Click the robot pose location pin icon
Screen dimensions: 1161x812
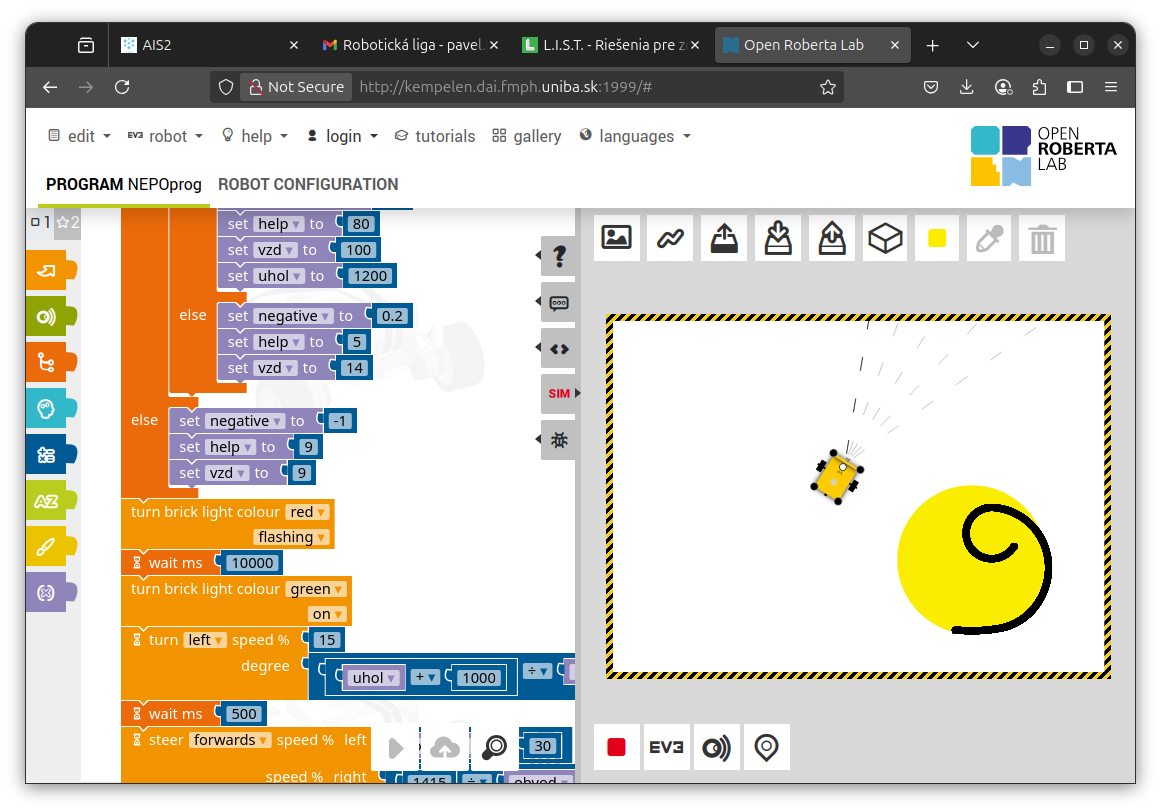[766, 747]
